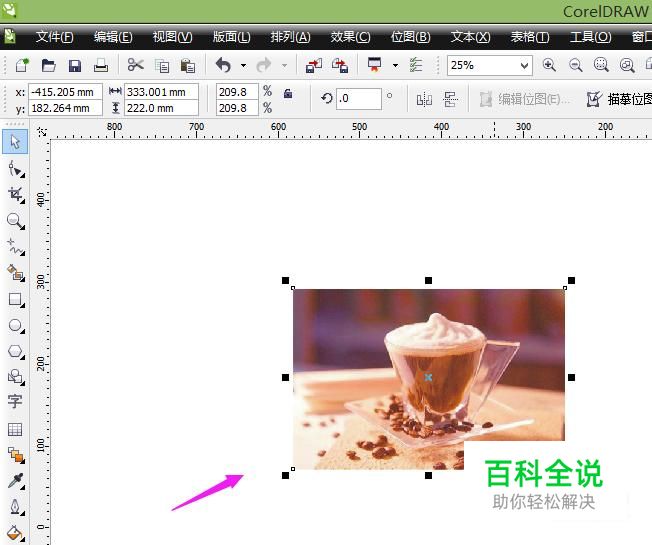
Task: Select the Rectangle tool
Action: (16, 299)
